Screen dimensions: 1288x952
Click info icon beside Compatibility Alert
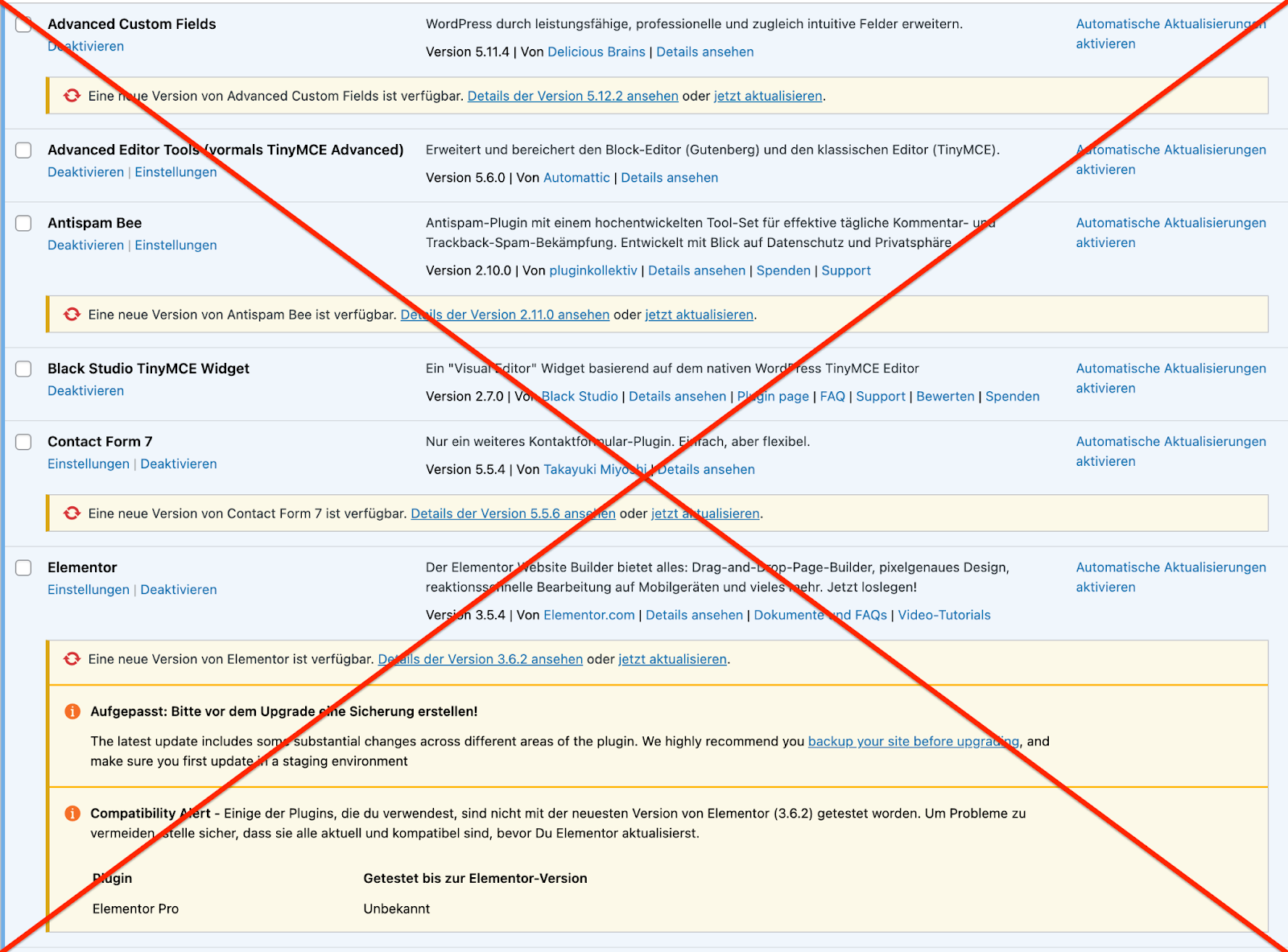coord(72,814)
